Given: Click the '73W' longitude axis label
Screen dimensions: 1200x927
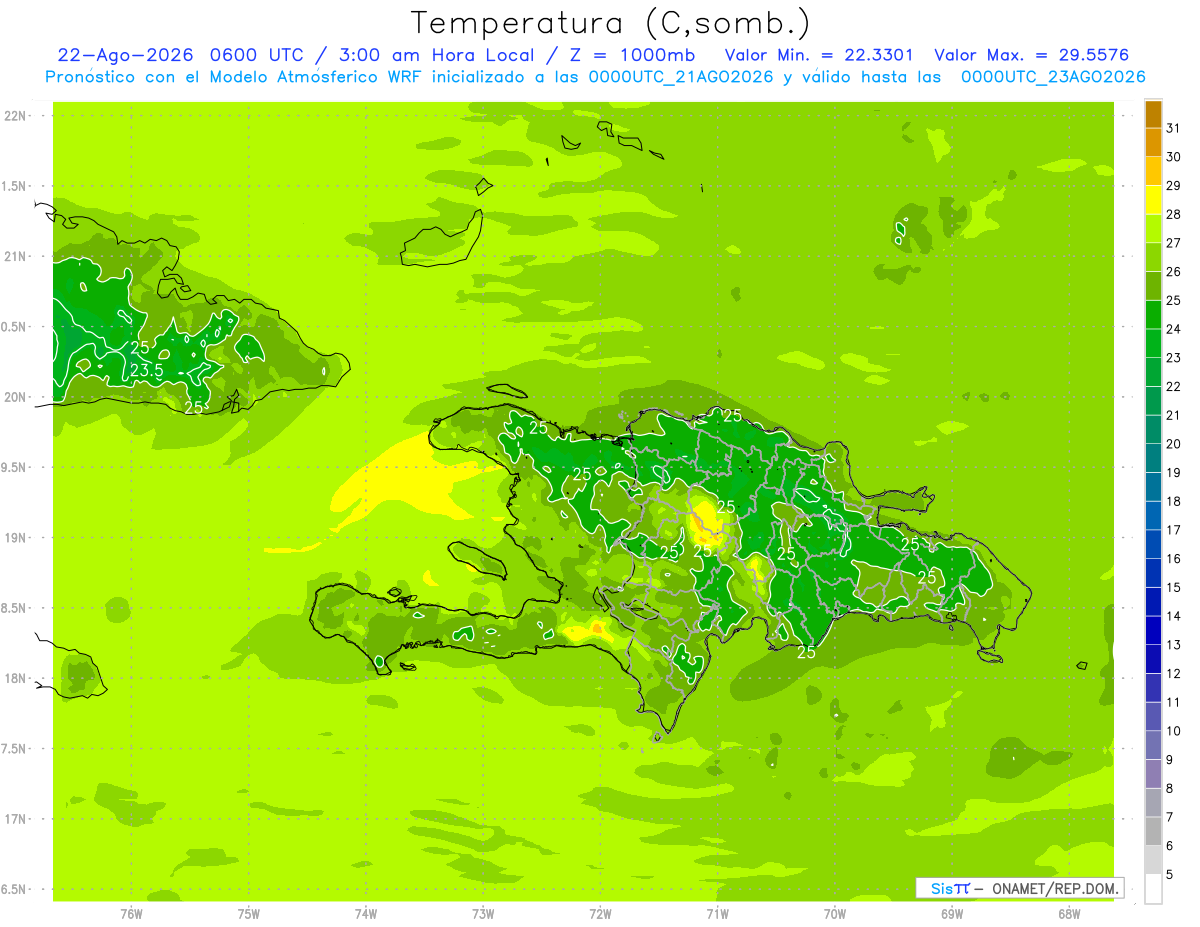Looking at the screenshot, I should tap(483, 914).
